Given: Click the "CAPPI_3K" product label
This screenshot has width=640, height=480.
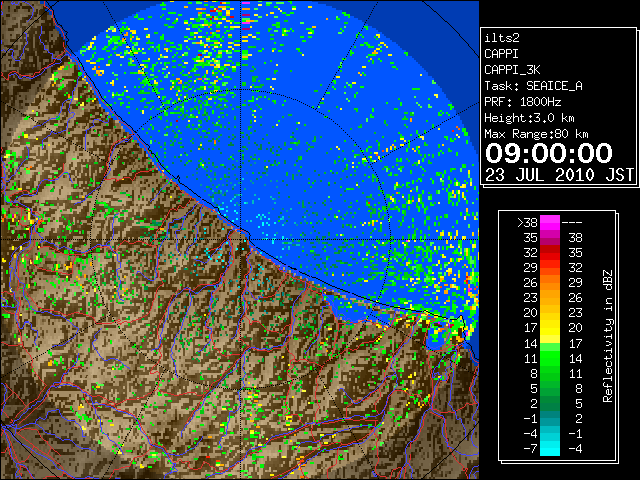Looking at the screenshot, I should (512, 70).
